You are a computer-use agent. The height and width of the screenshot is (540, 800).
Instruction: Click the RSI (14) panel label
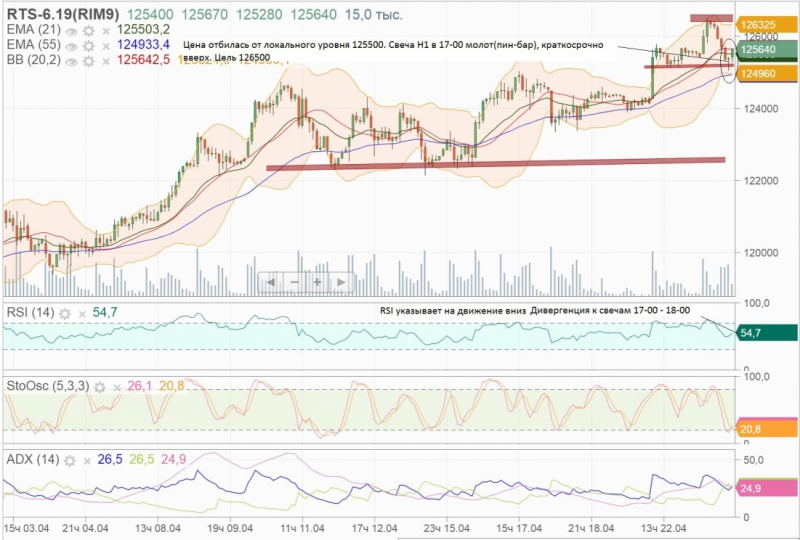pyautogui.click(x=30, y=312)
